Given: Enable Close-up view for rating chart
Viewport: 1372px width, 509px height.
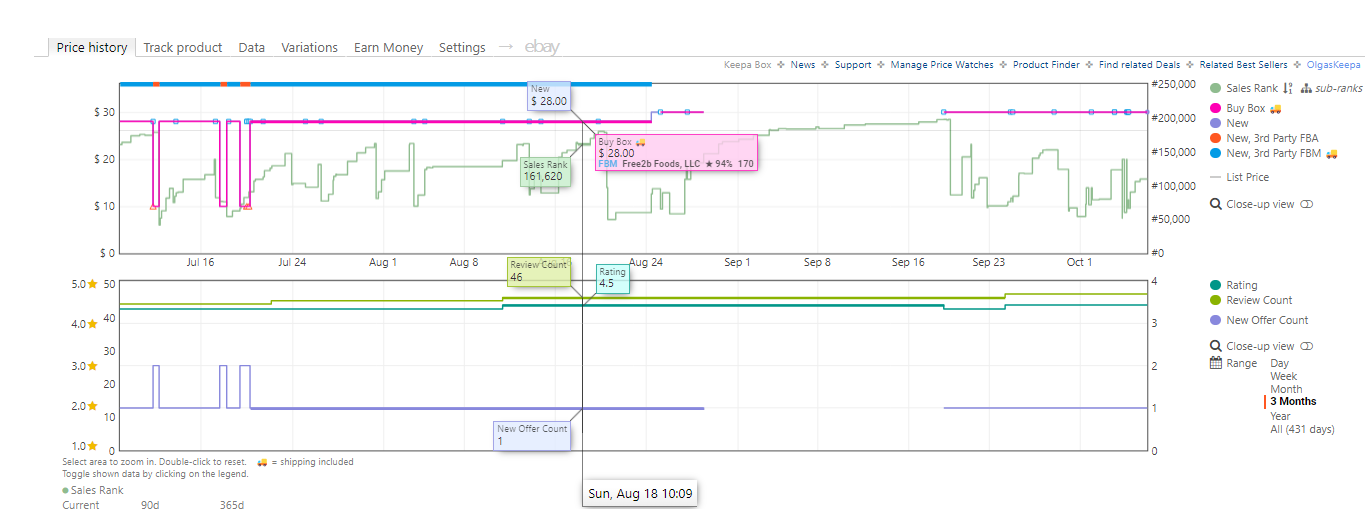Looking at the screenshot, I should click(x=1306, y=346).
